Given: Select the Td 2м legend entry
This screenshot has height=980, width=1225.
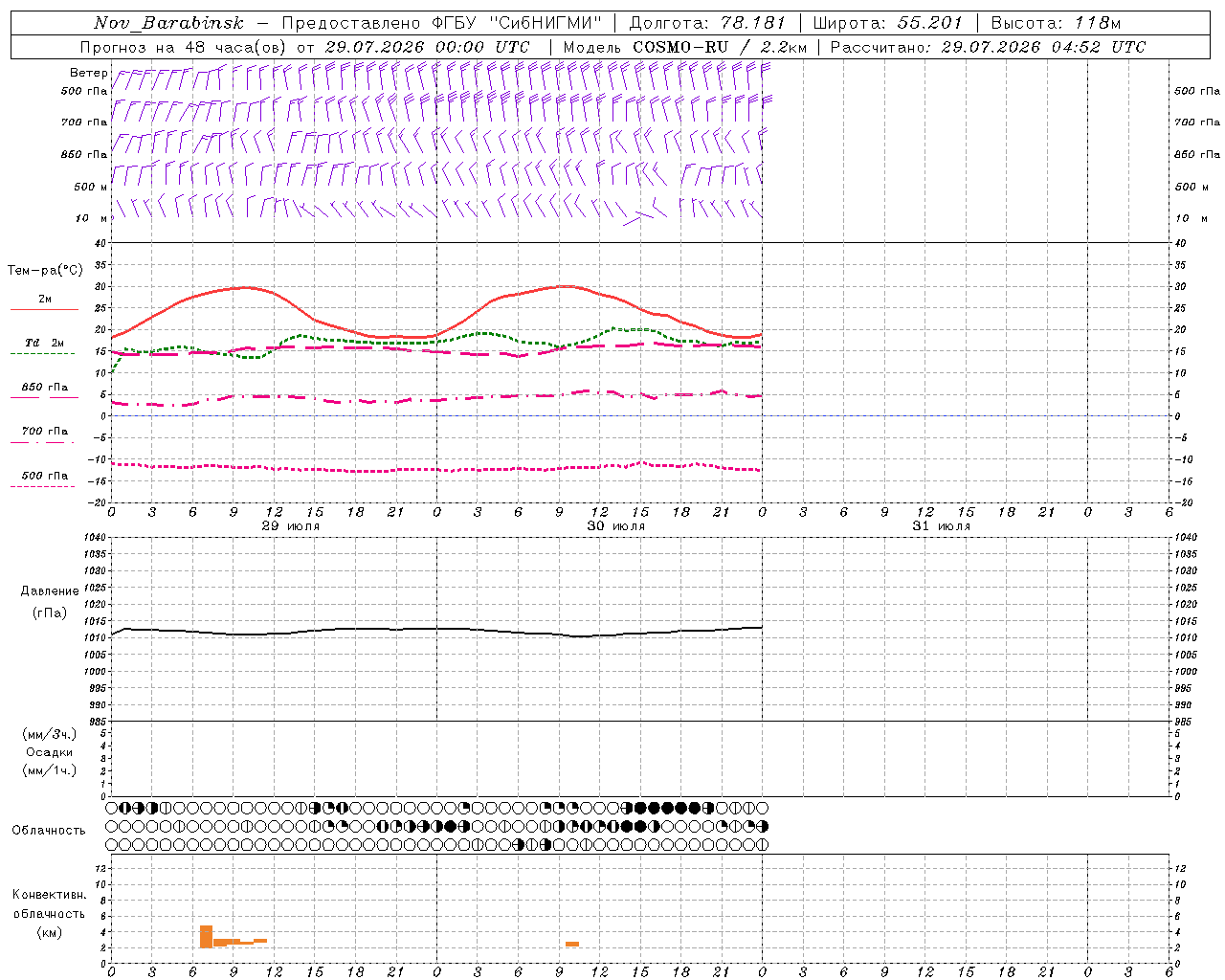Looking at the screenshot, I should [x=44, y=343].
